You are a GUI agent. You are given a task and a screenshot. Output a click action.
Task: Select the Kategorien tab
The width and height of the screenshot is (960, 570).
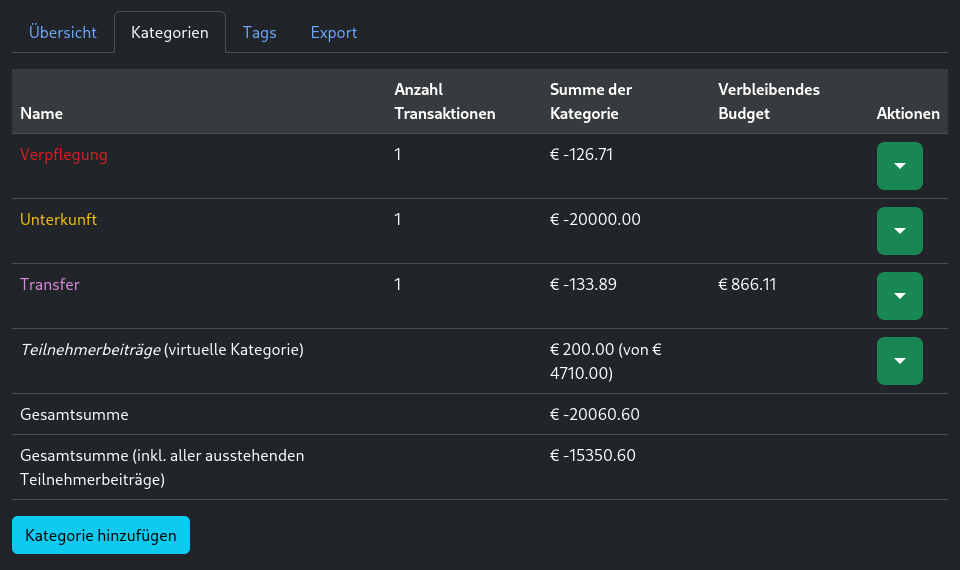pyautogui.click(x=170, y=32)
